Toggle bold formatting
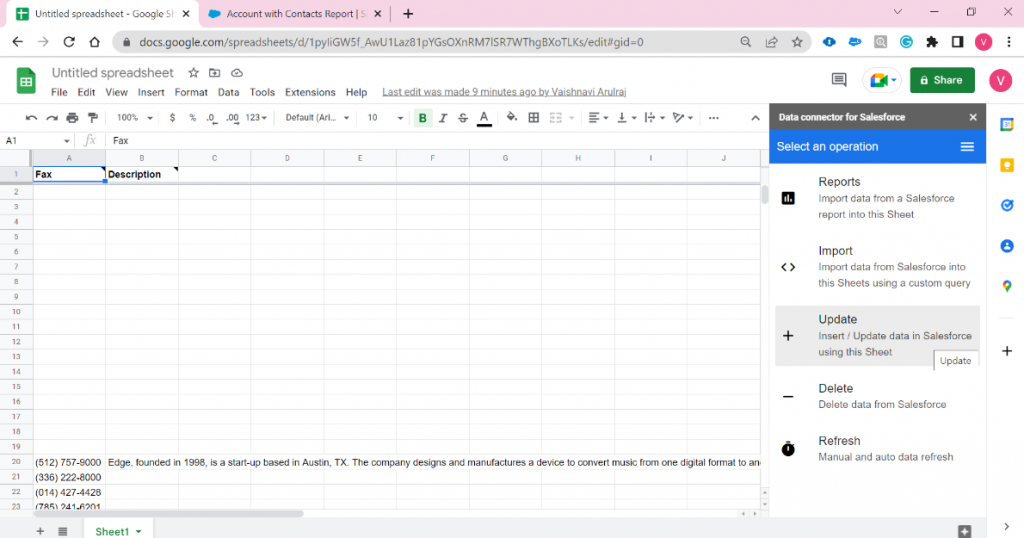The height and width of the screenshot is (538, 1024). (423, 118)
